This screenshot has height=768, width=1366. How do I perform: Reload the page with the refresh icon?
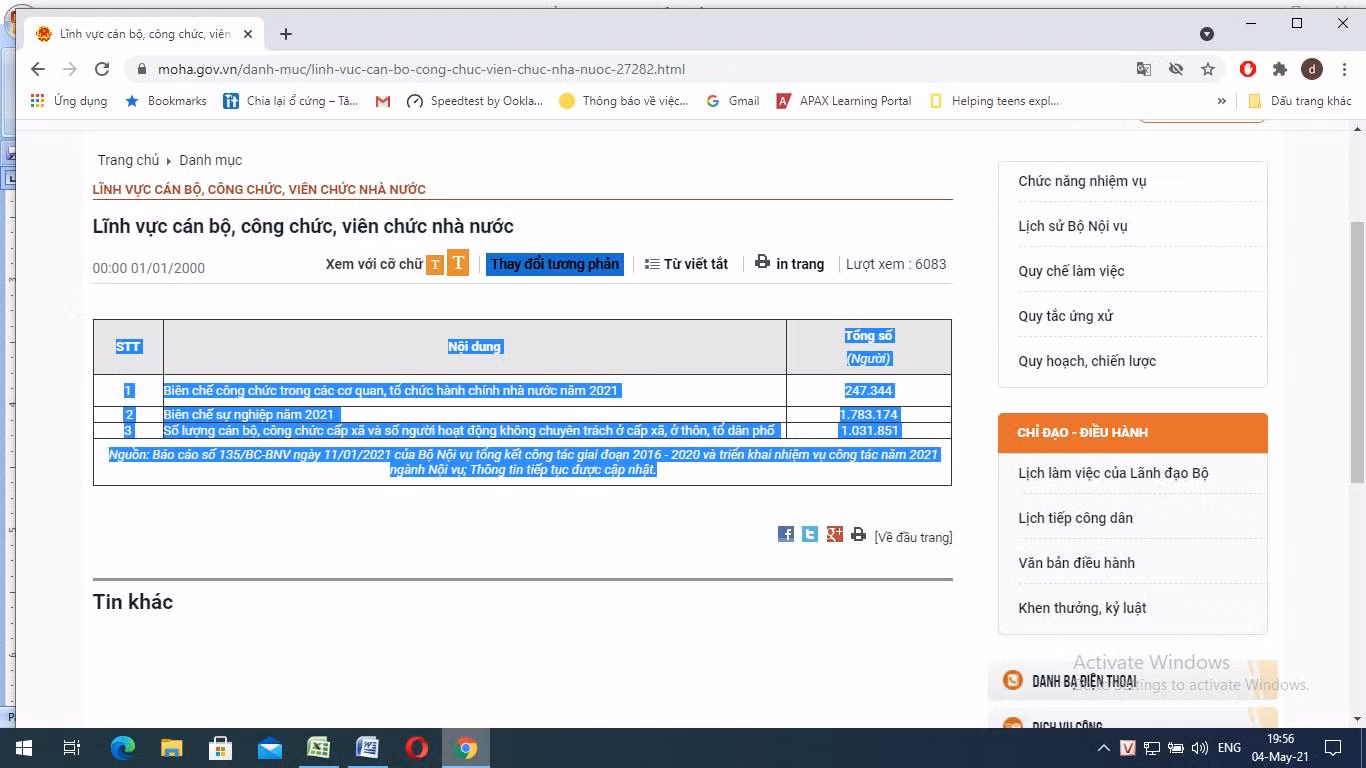pos(101,69)
